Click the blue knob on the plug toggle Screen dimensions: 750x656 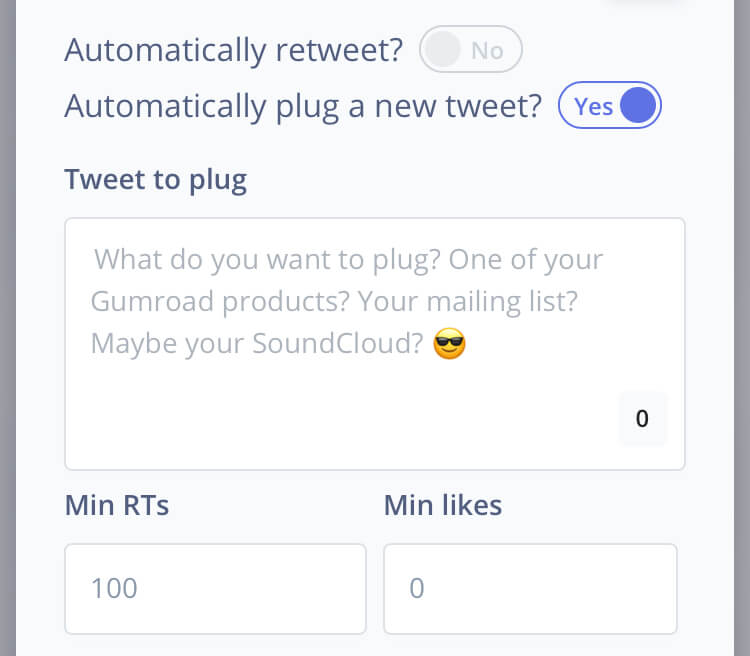tap(638, 106)
